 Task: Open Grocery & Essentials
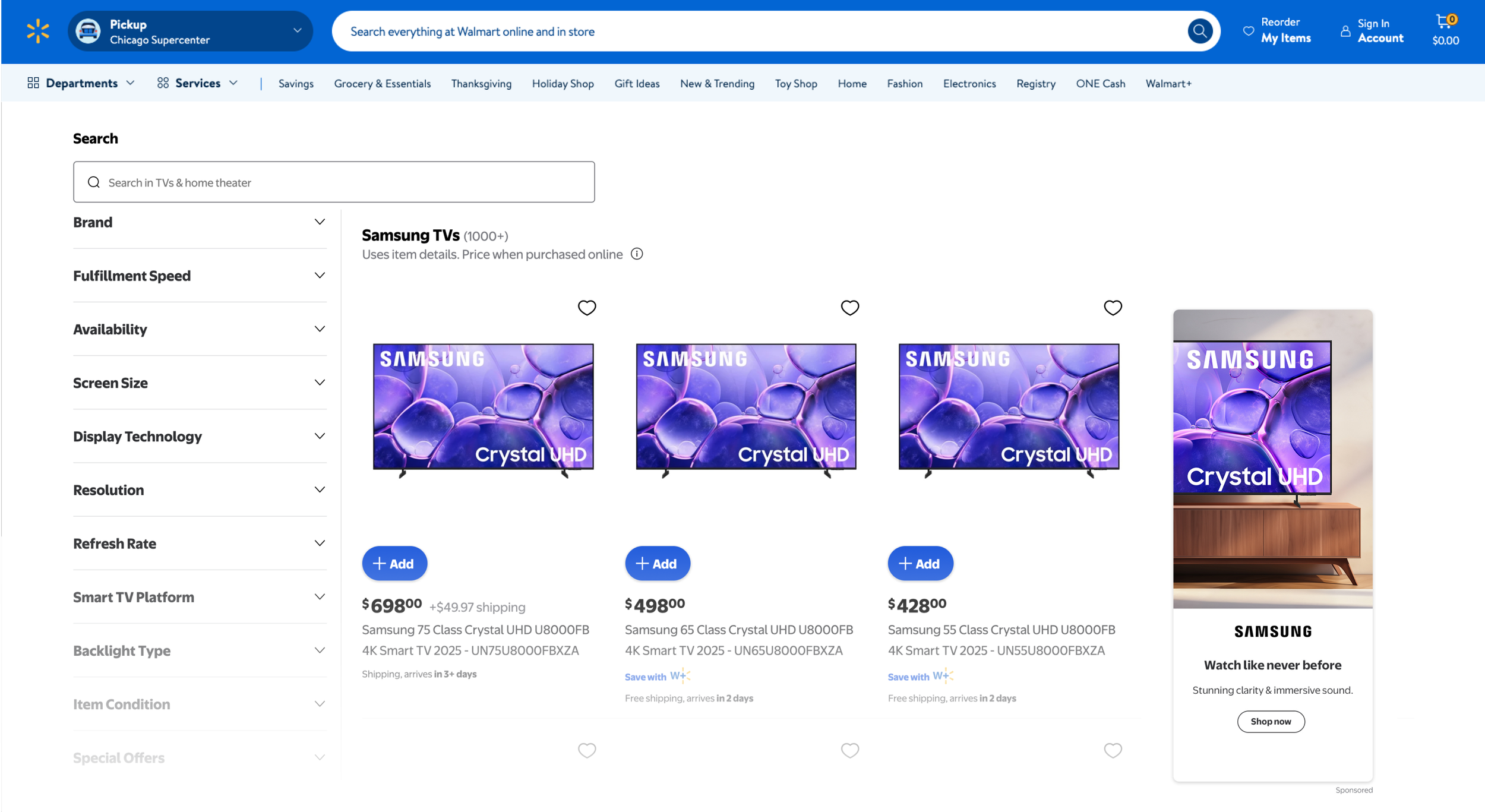coord(382,83)
